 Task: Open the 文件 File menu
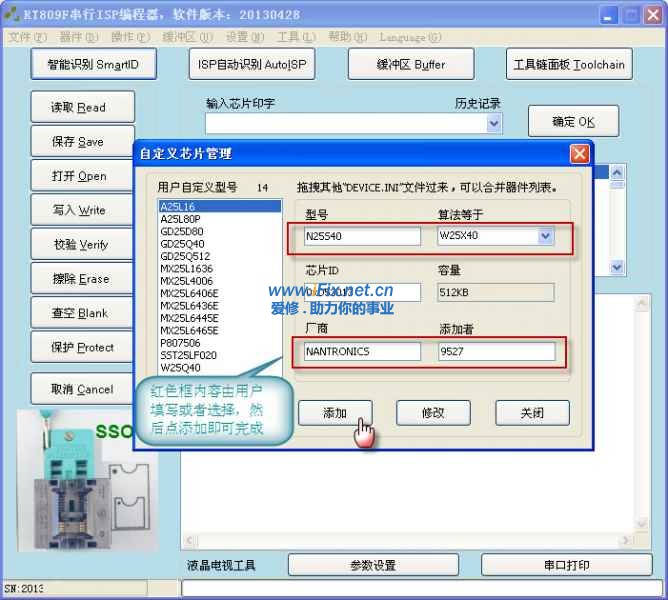27,37
